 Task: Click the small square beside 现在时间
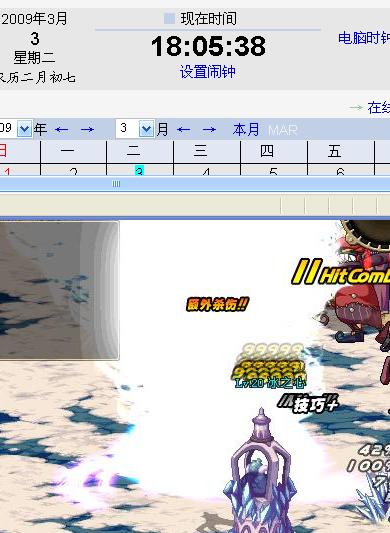(169, 18)
